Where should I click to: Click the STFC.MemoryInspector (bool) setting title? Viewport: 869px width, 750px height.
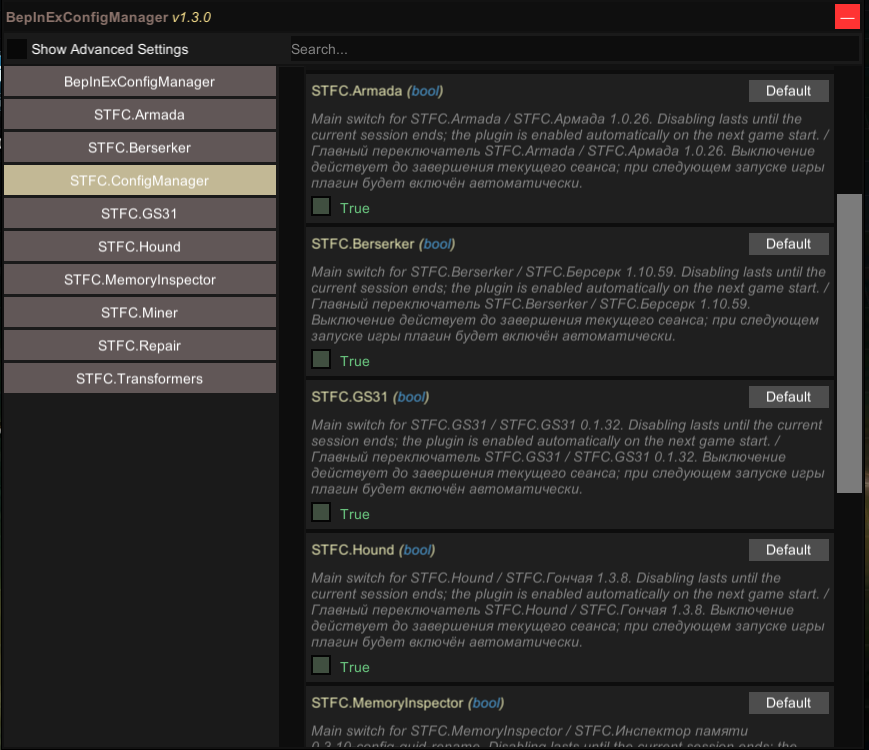[x=407, y=703]
